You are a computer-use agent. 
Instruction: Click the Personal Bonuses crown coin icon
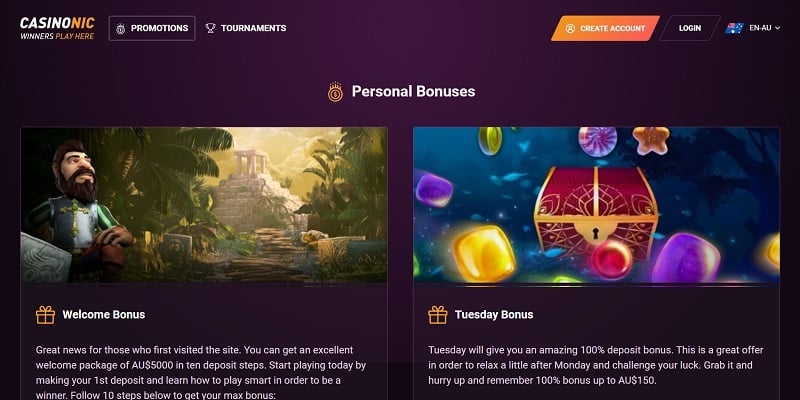coord(335,92)
